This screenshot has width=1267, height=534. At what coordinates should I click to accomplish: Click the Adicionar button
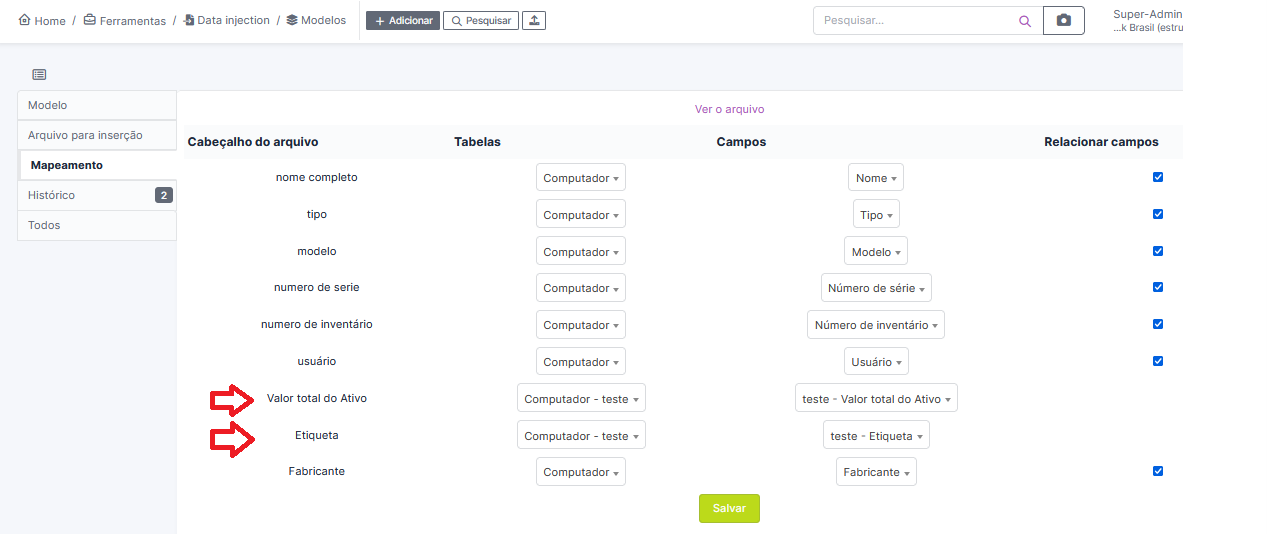click(403, 20)
